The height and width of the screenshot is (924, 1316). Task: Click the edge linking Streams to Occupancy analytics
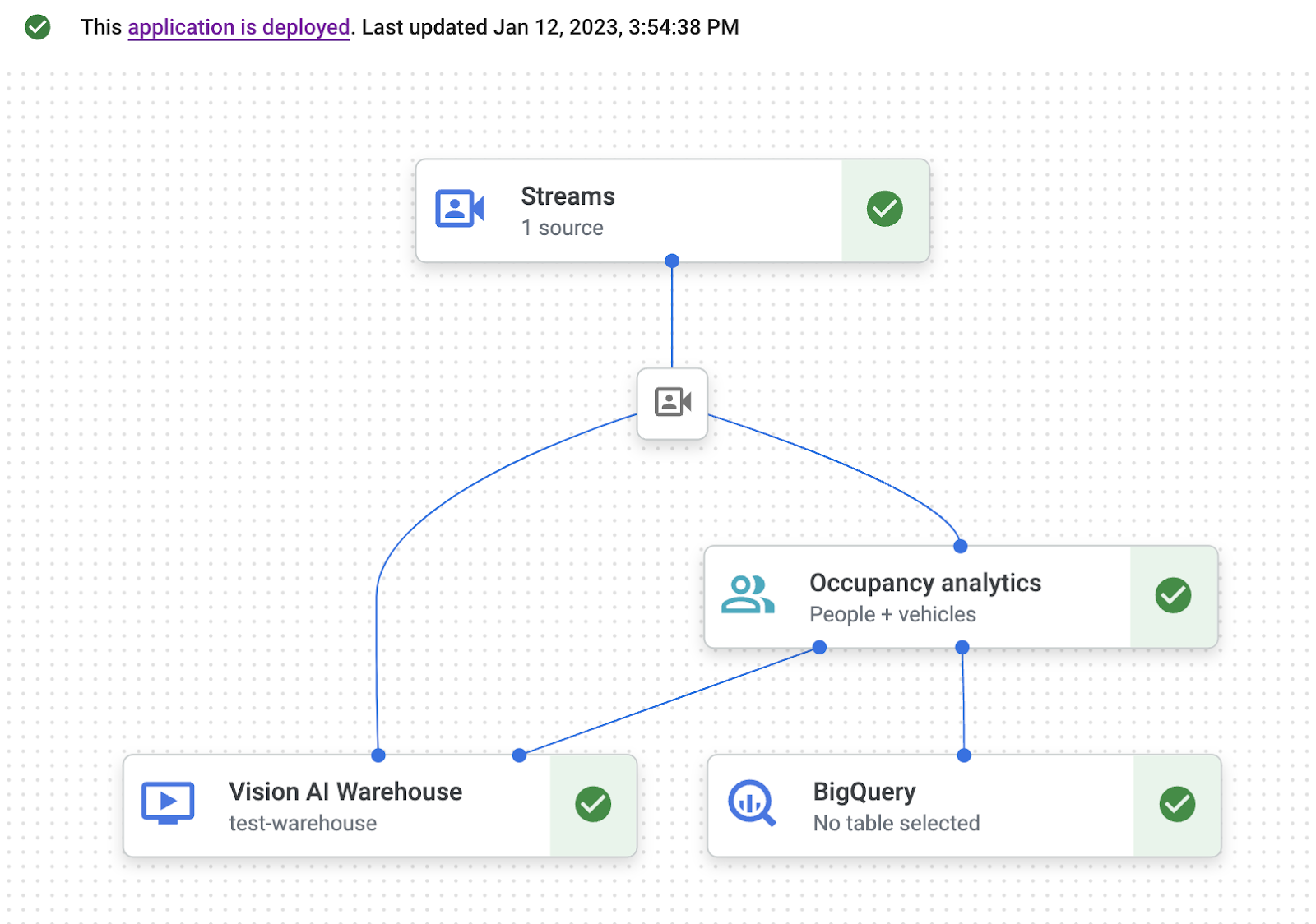pyautogui.click(x=847, y=469)
